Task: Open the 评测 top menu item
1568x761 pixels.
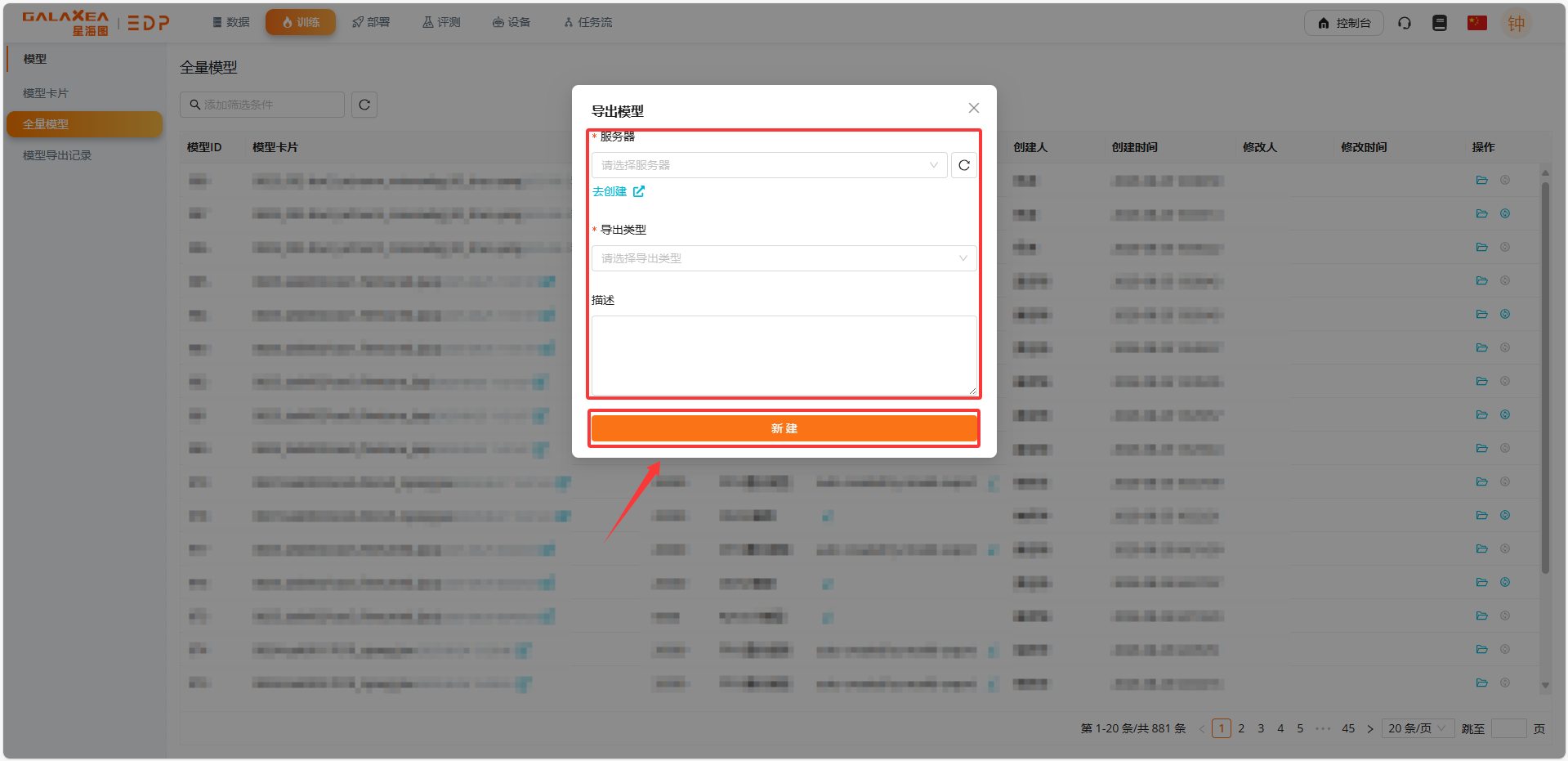Action: point(441,23)
